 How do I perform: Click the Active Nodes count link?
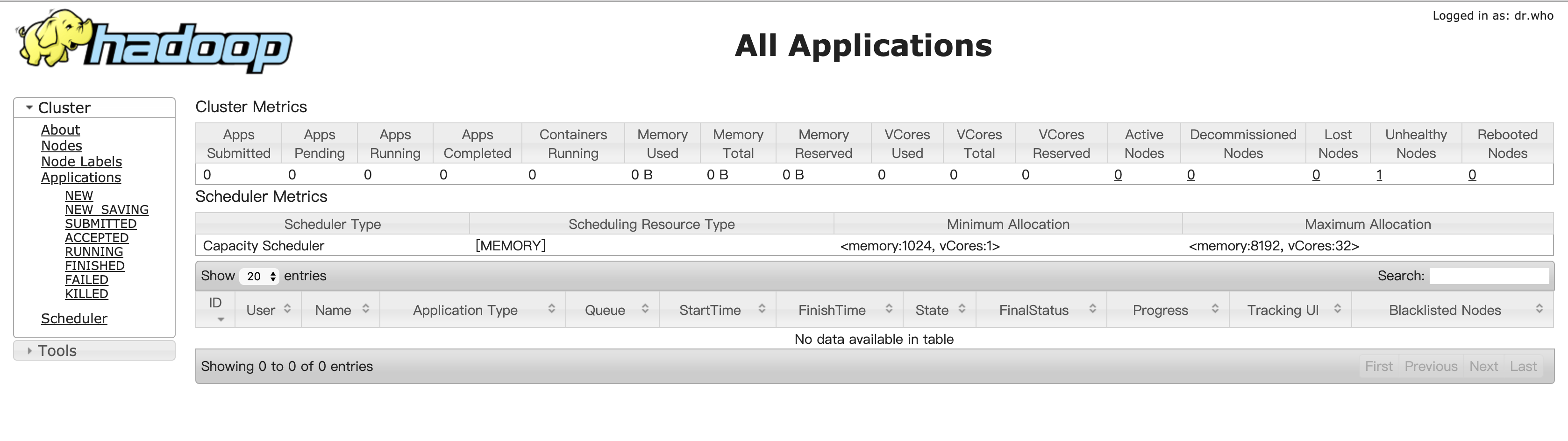coord(1118,175)
